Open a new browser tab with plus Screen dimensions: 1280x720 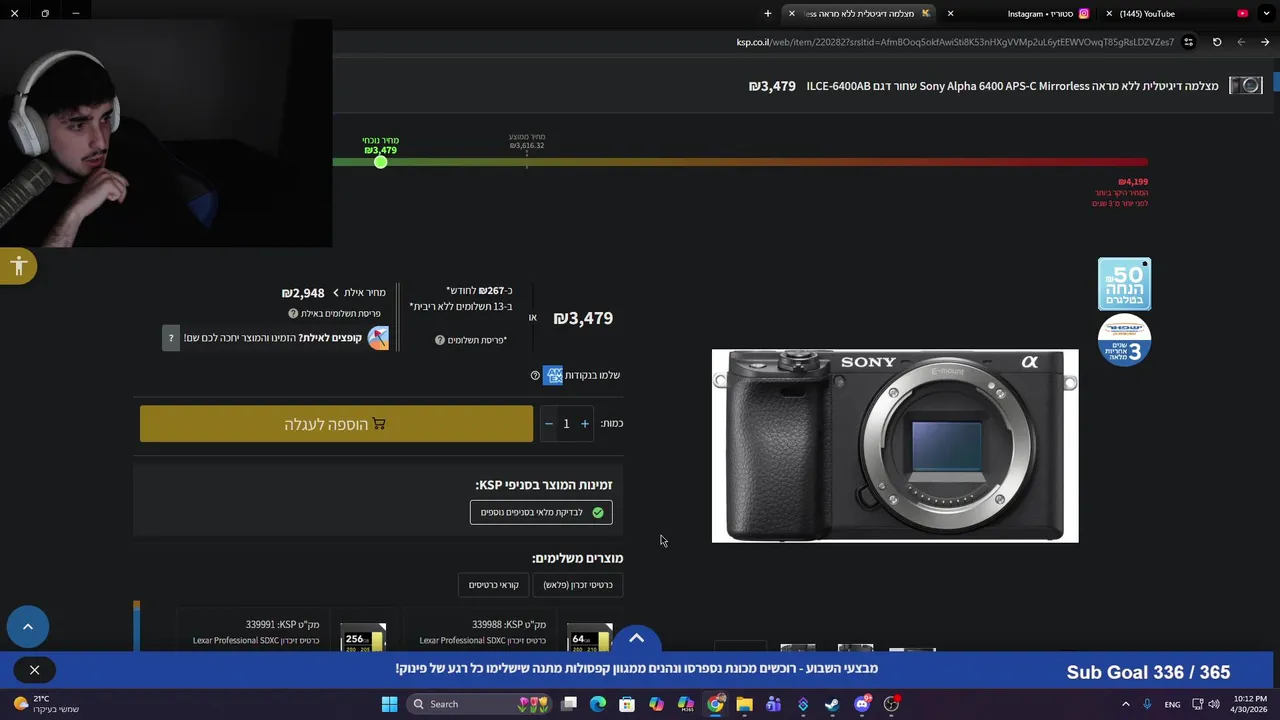click(768, 14)
